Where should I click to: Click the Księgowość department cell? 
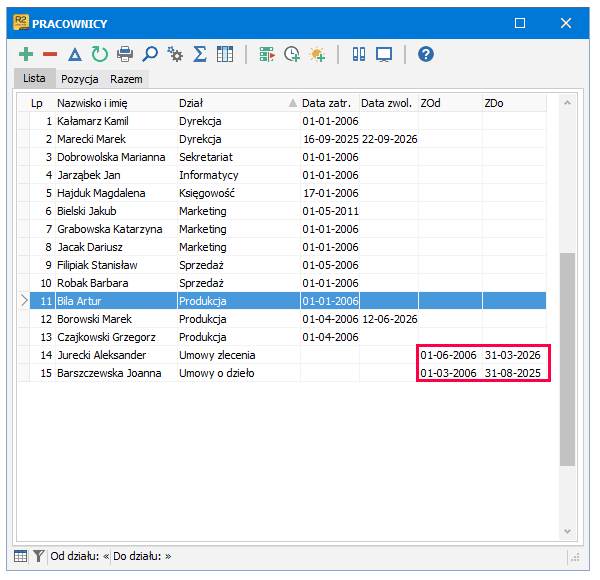[x=239, y=193]
